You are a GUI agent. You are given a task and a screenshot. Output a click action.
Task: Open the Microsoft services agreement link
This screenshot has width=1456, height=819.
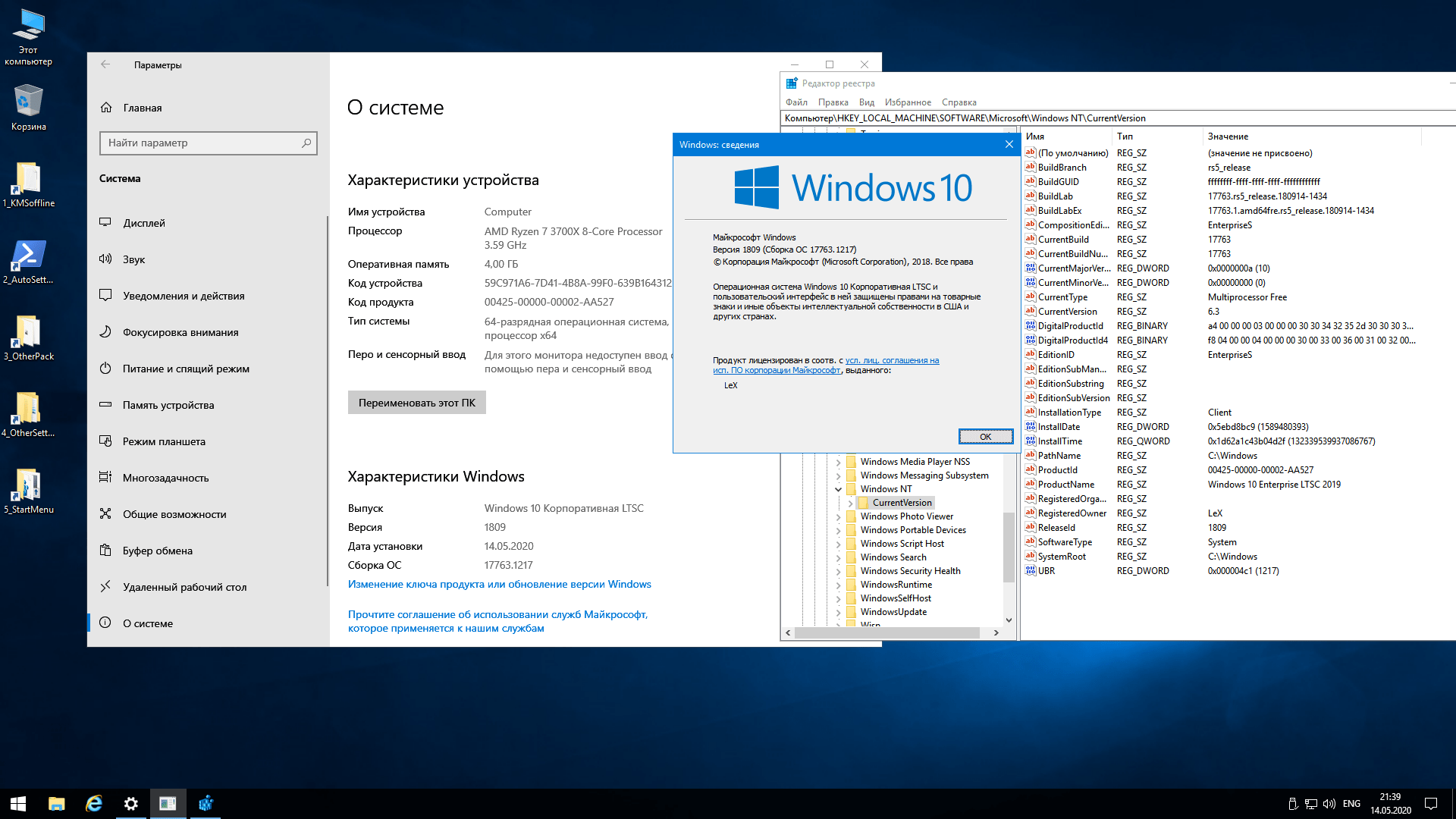click(x=497, y=621)
